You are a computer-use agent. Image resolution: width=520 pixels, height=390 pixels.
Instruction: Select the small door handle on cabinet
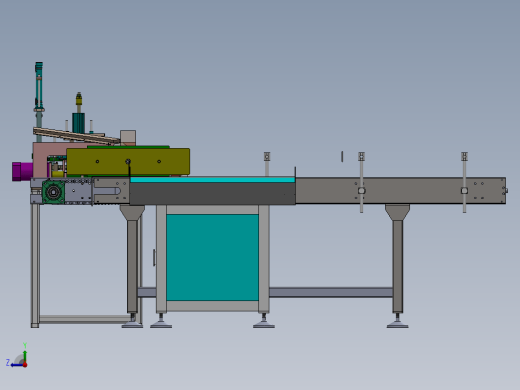click(154, 257)
